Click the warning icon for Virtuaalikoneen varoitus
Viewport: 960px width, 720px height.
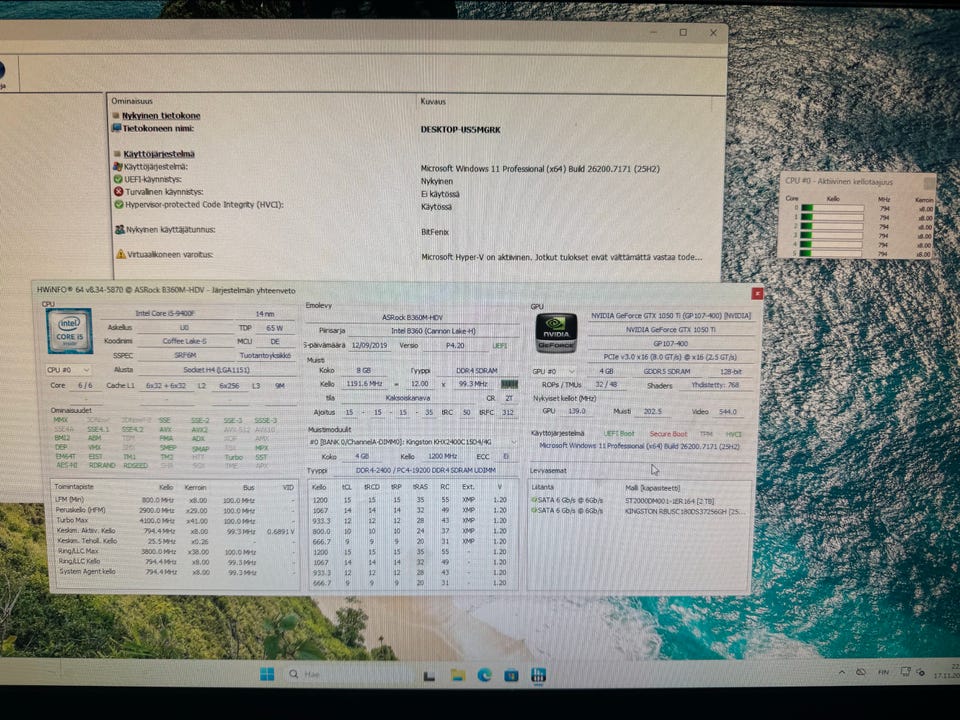(121, 254)
